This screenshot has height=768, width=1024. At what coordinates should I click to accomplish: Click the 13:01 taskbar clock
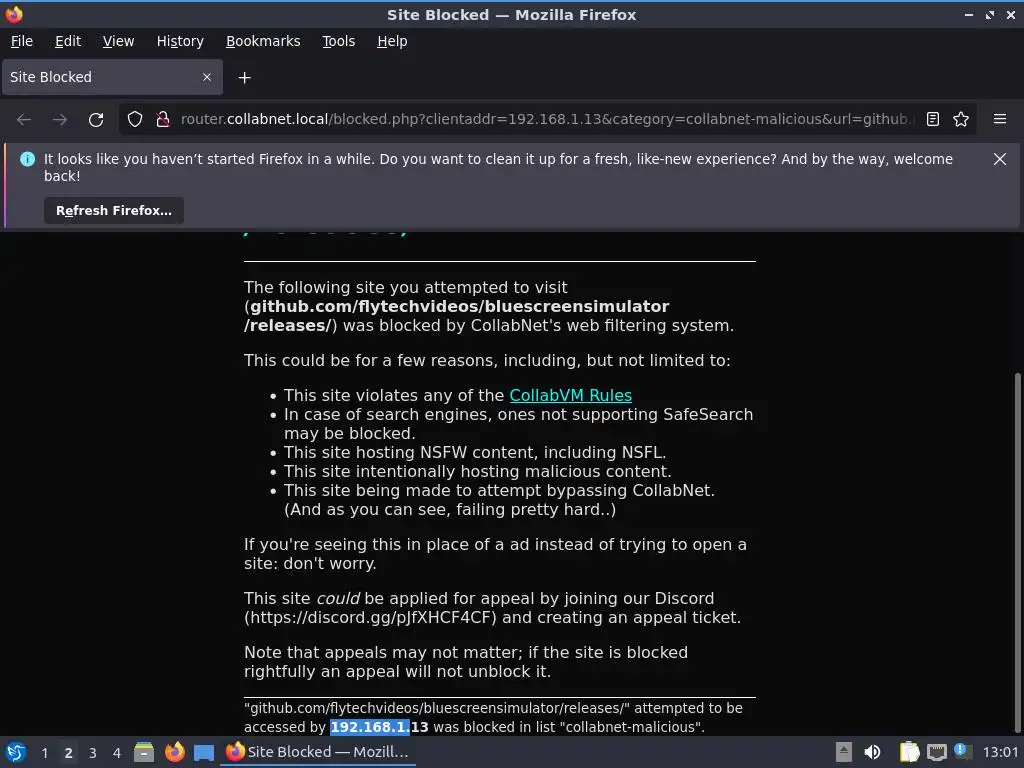(1000, 753)
